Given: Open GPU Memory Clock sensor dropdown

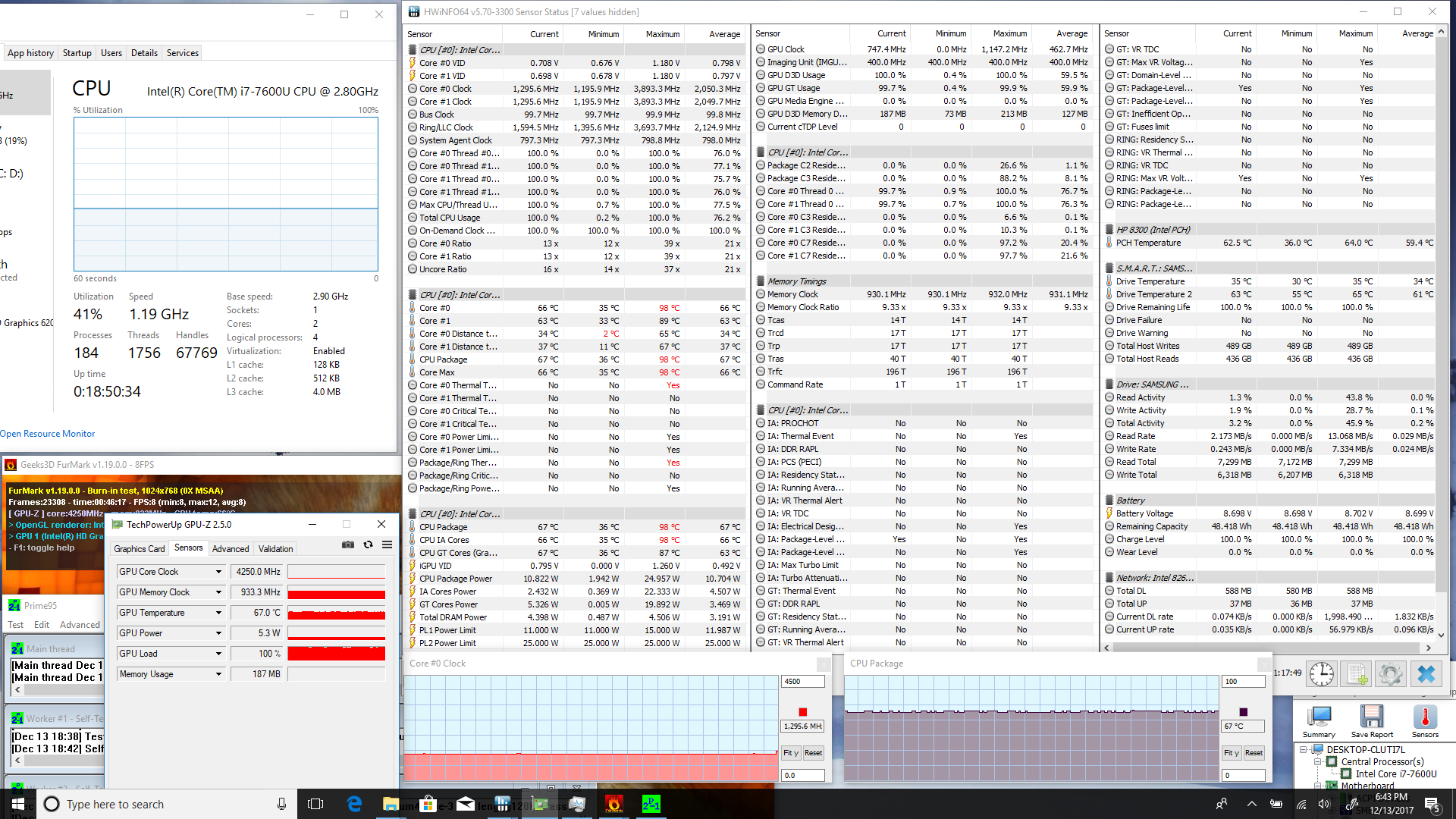Looking at the screenshot, I should [218, 592].
